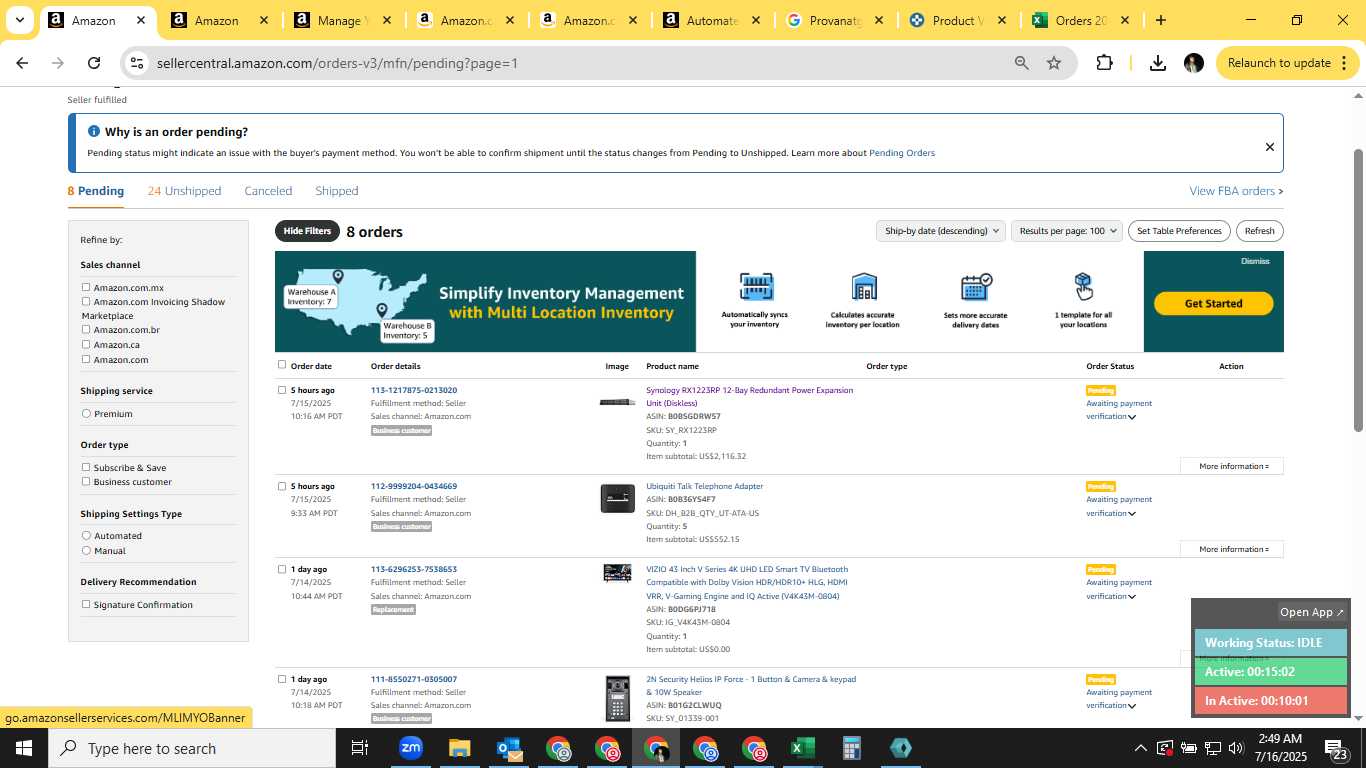The height and width of the screenshot is (768, 1366).
Task: Open Excel from taskbar
Action: pyautogui.click(x=802, y=748)
